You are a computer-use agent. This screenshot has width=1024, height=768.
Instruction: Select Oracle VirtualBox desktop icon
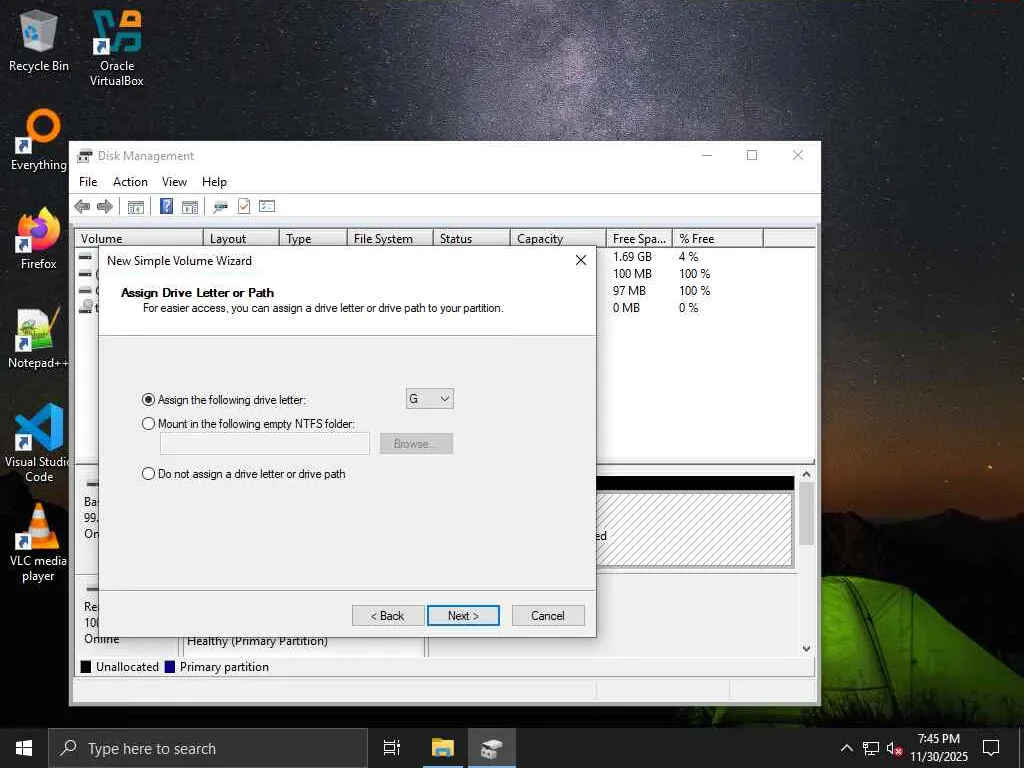117,48
